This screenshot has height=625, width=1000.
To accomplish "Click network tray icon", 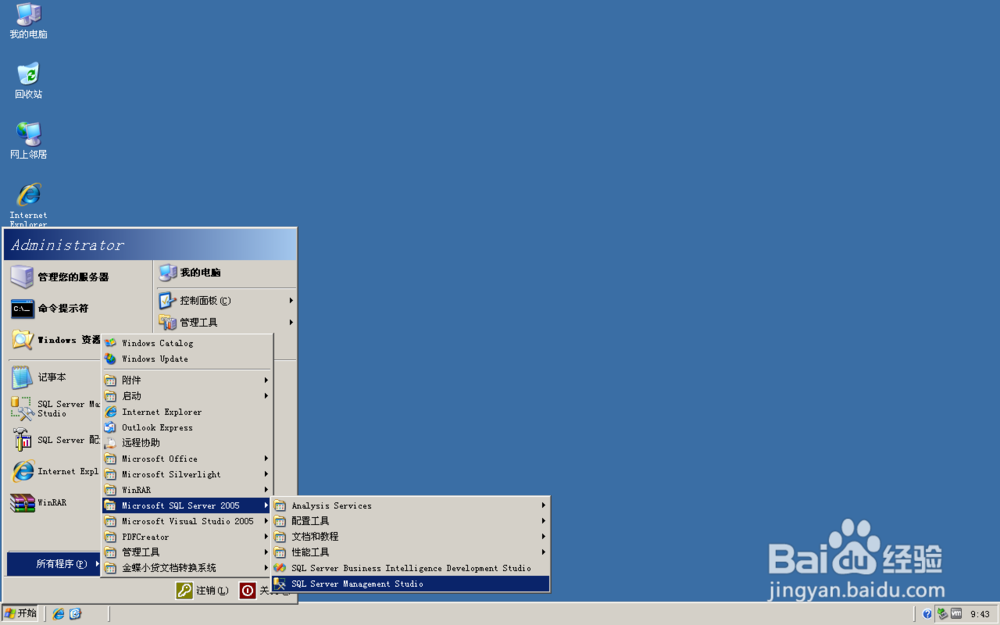I will (942, 614).
